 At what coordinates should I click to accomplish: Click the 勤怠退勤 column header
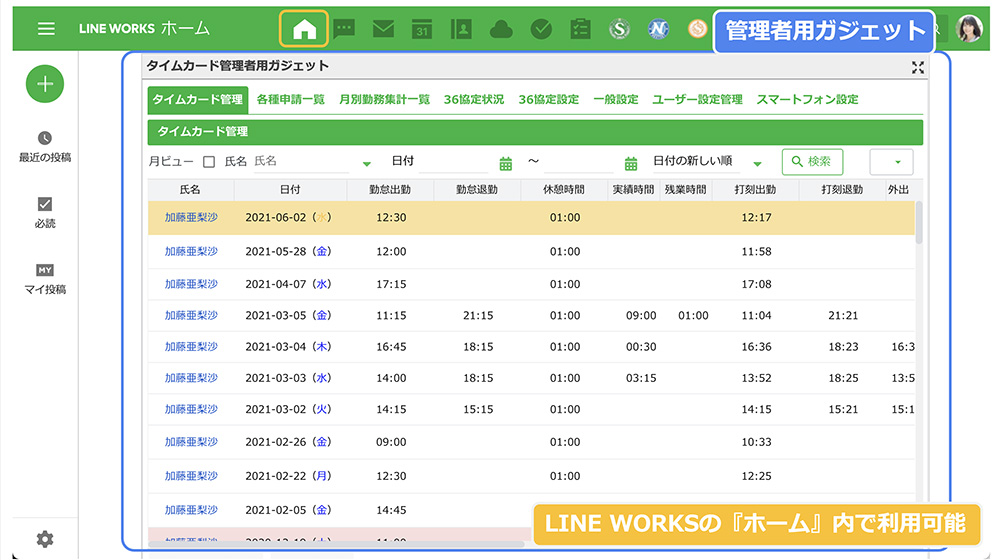tap(476, 190)
